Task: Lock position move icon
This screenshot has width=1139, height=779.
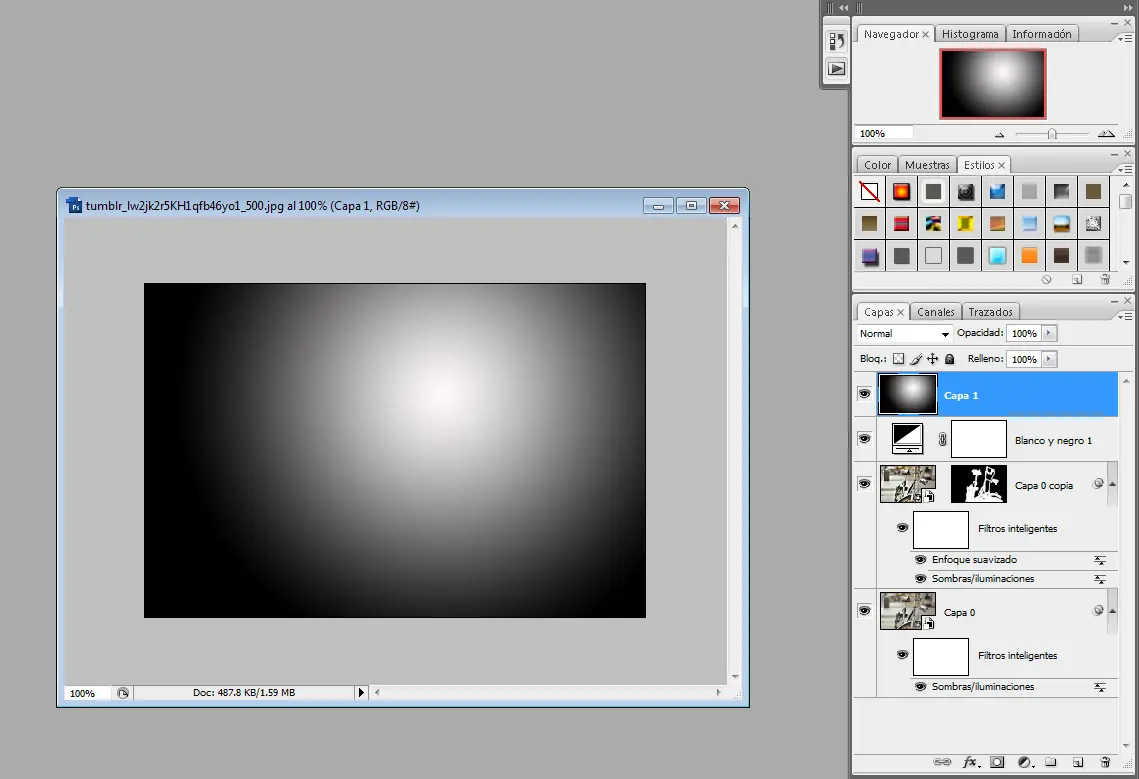Action: click(x=933, y=359)
